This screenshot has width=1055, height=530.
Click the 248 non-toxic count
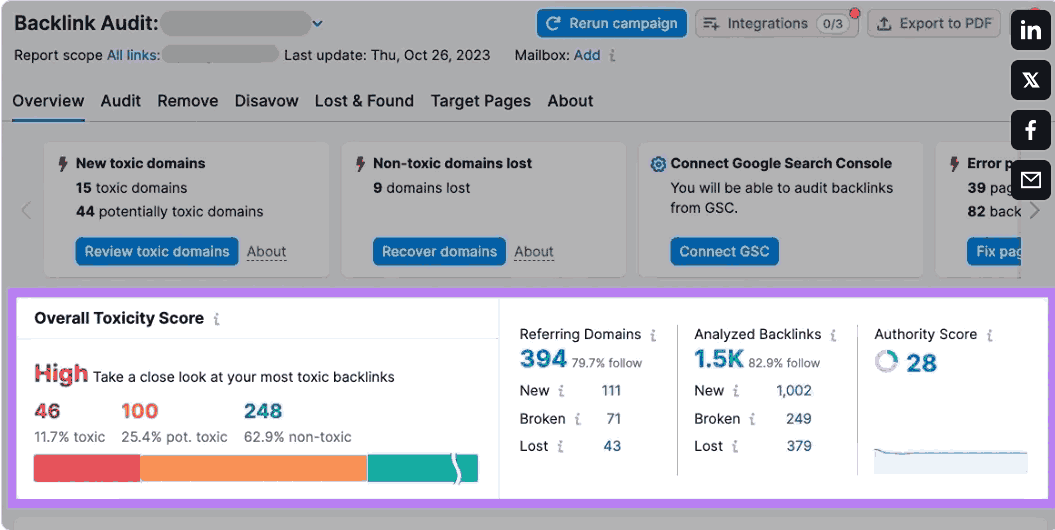coord(263,411)
